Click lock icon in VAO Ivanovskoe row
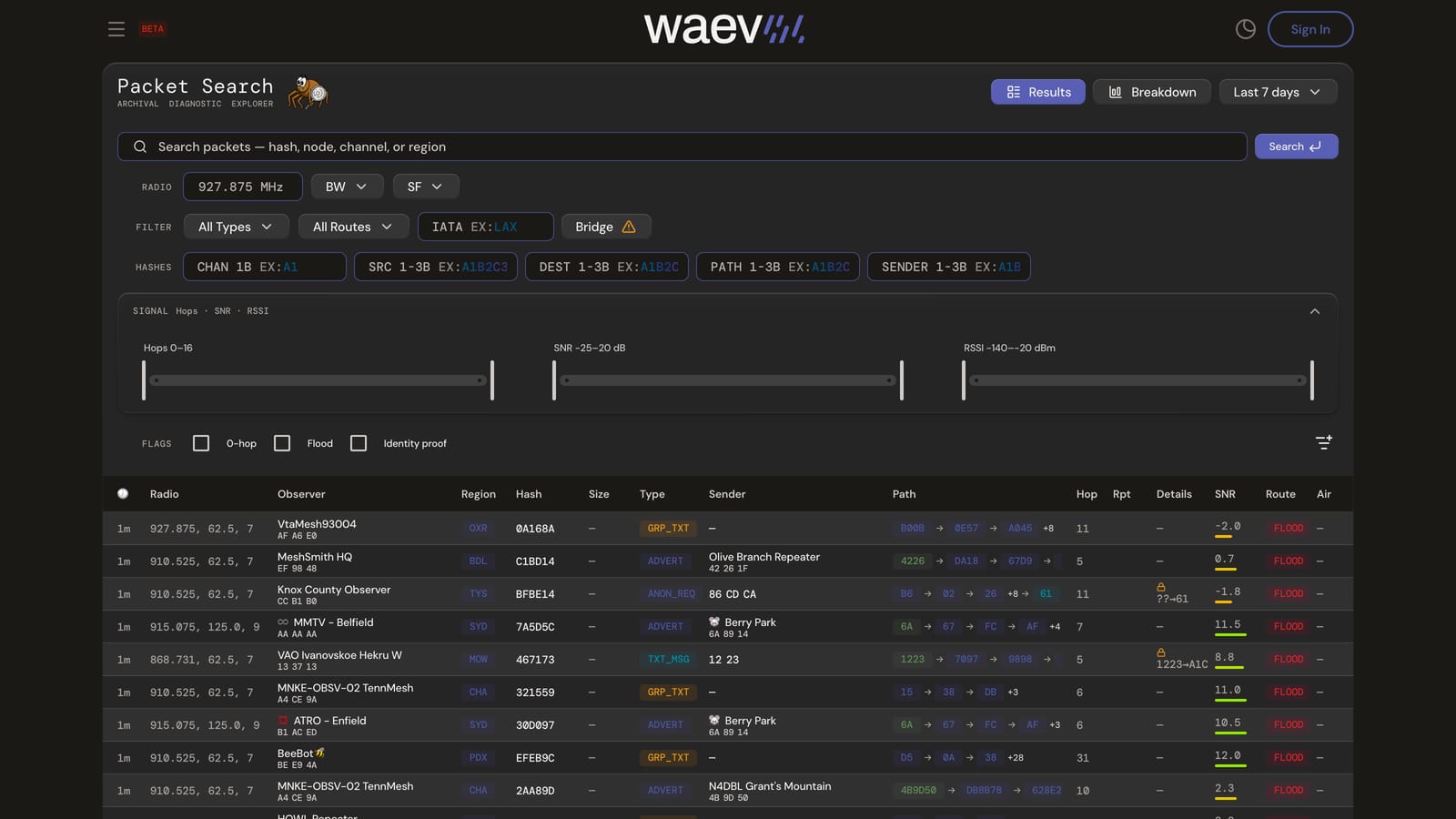 pos(1161,652)
